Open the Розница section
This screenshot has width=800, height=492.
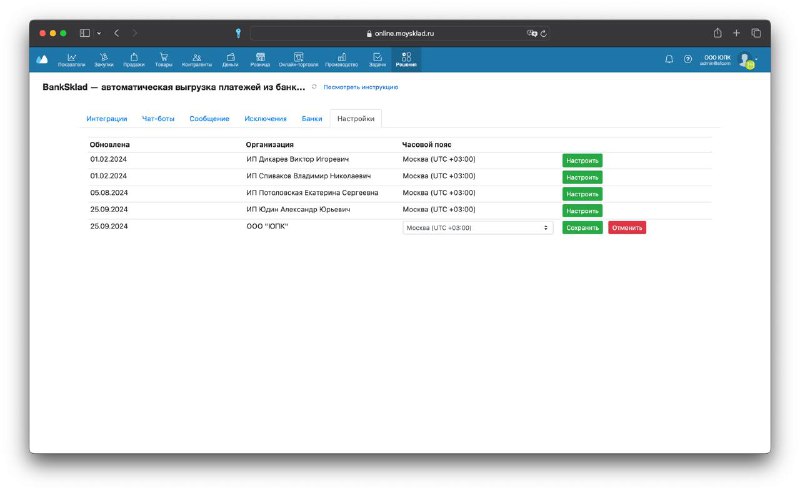click(x=260, y=60)
